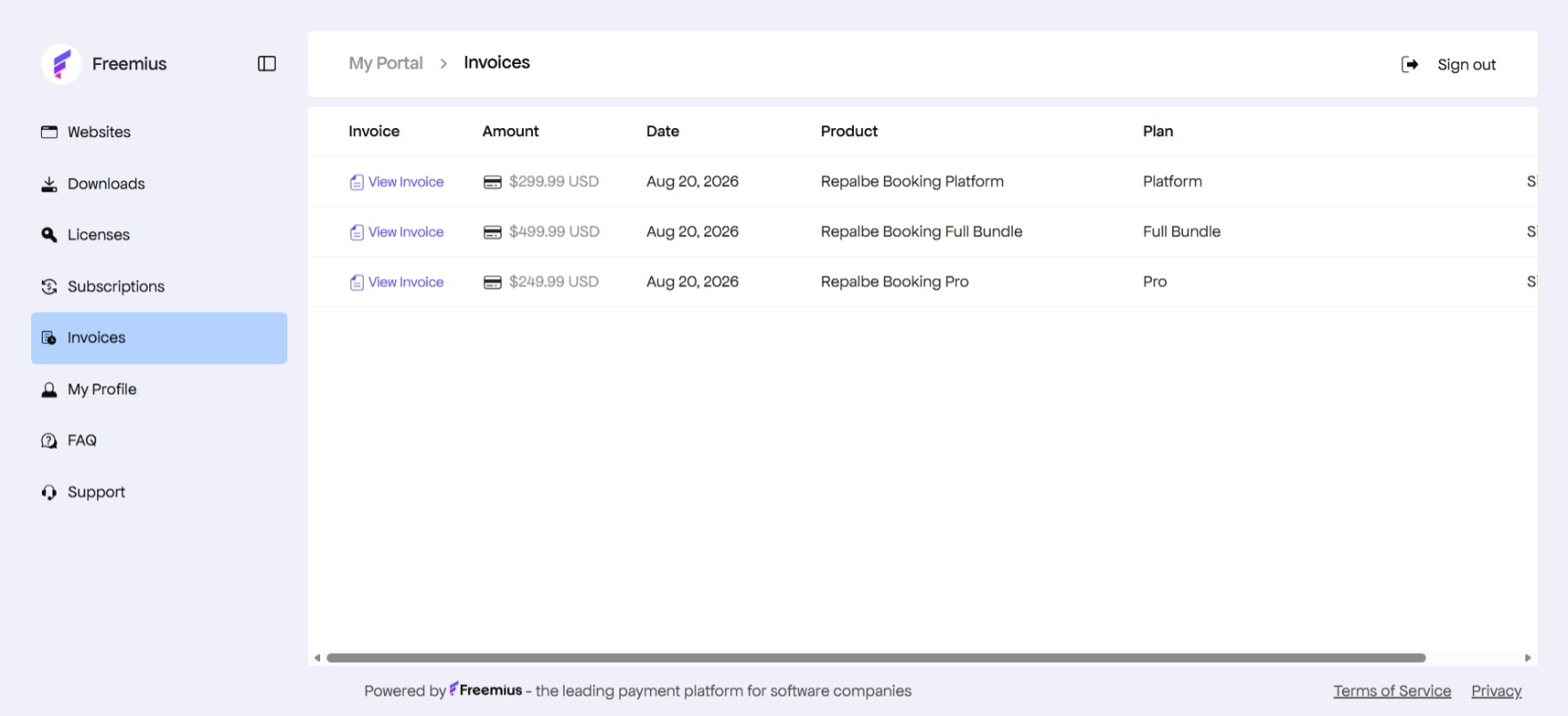1568x716 pixels.
Task: Open the Websites menu item
Action: pos(159,132)
